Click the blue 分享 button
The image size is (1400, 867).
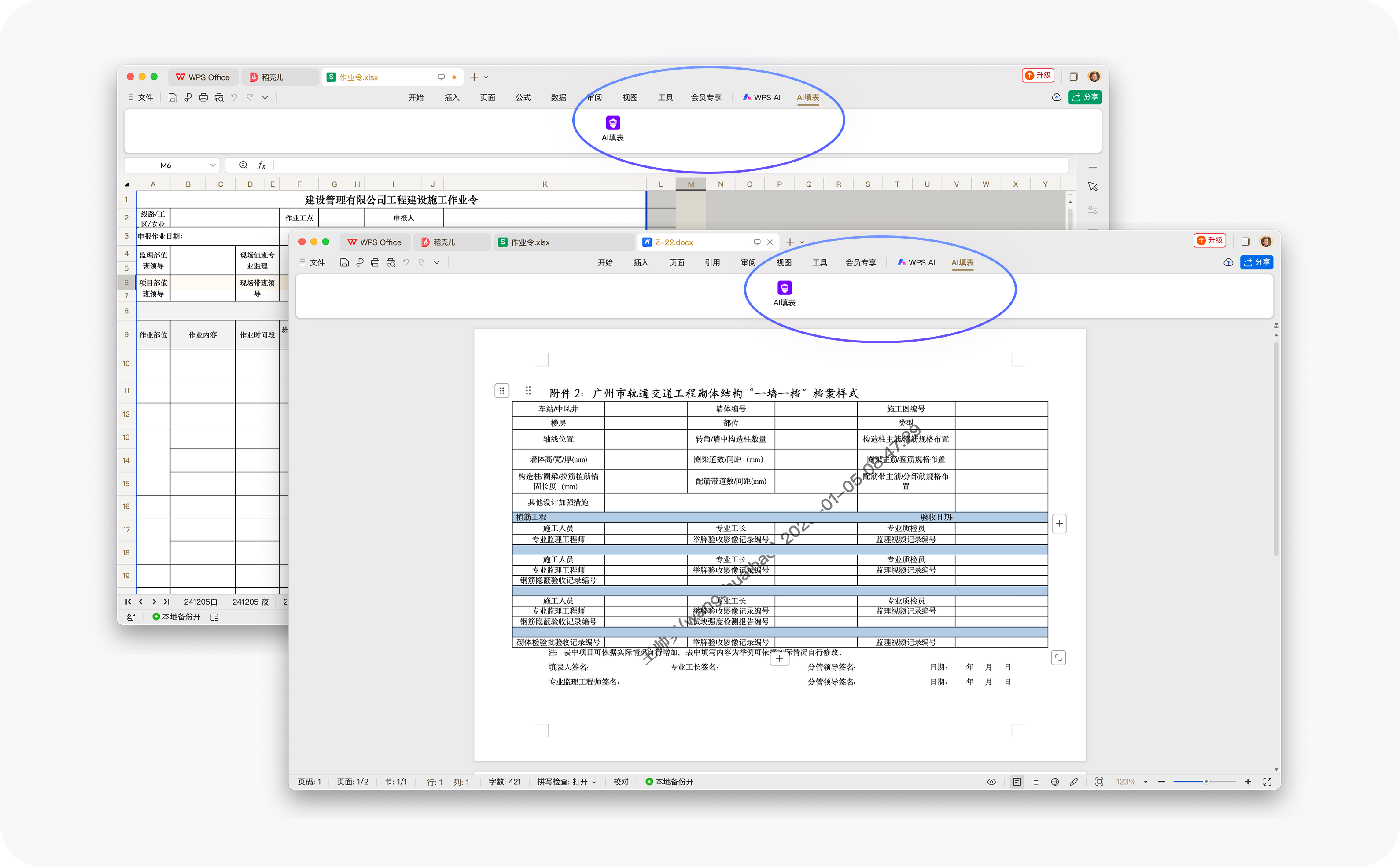tap(1256, 263)
